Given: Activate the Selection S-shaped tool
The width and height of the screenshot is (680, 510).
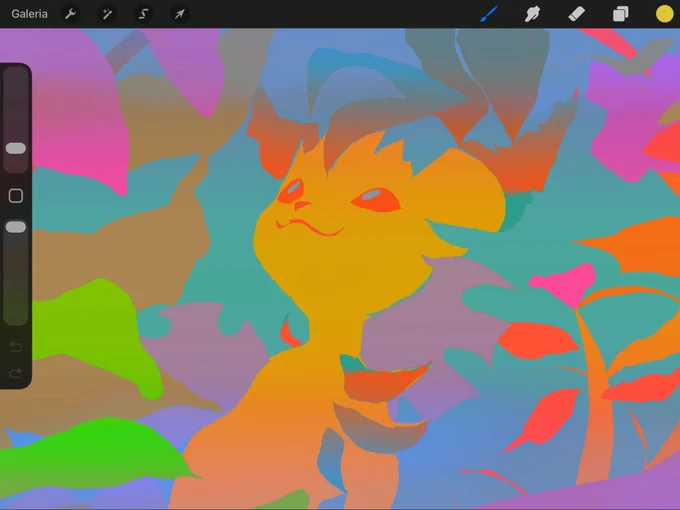Looking at the screenshot, I should (144, 14).
